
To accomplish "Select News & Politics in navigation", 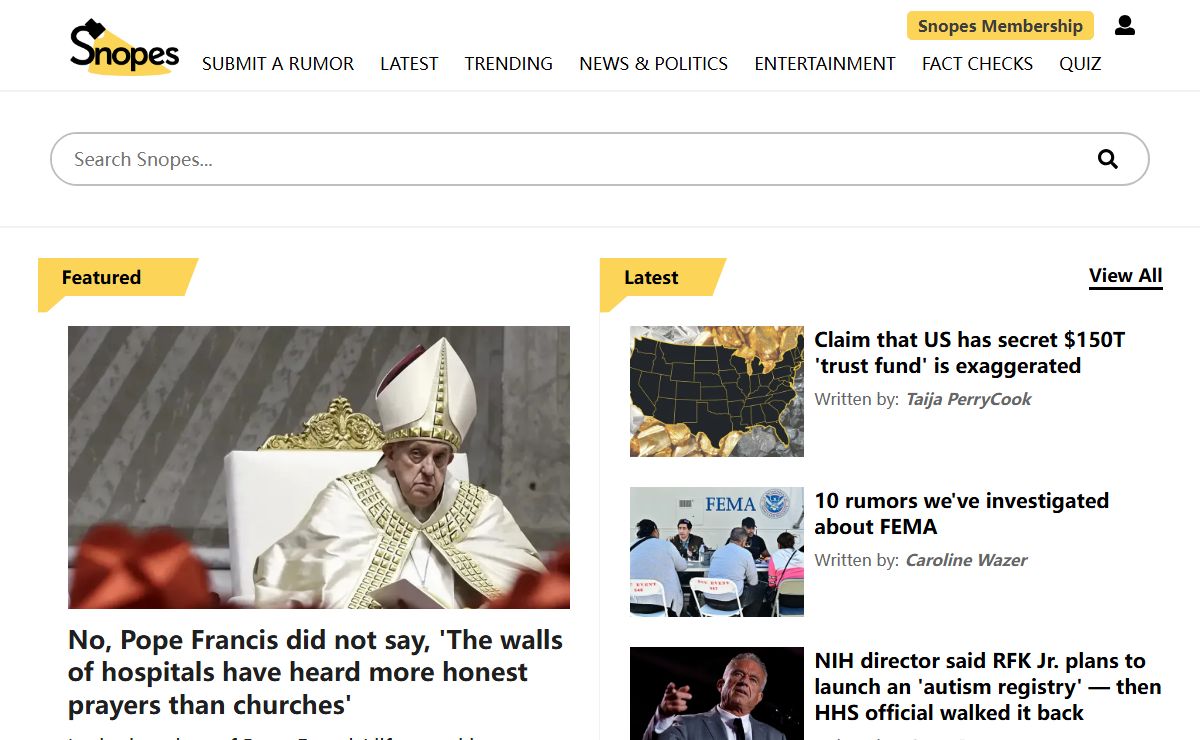I will coord(654,64).
